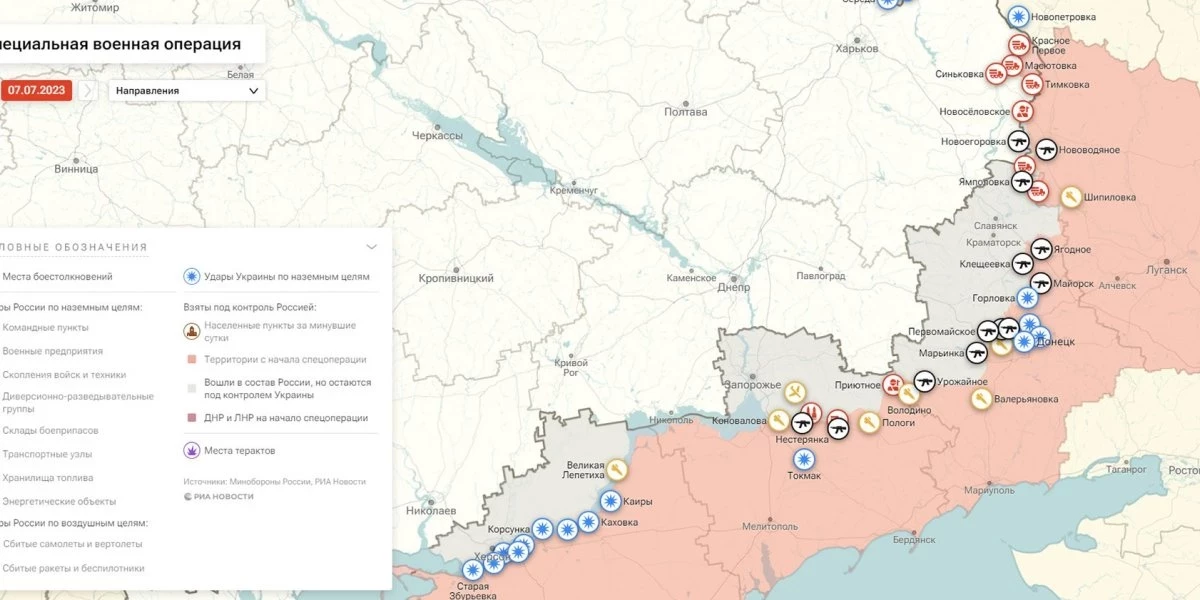Select the red marker beside Тимковка
This screenshot has width=1200, height=600.
(1031, 84)
